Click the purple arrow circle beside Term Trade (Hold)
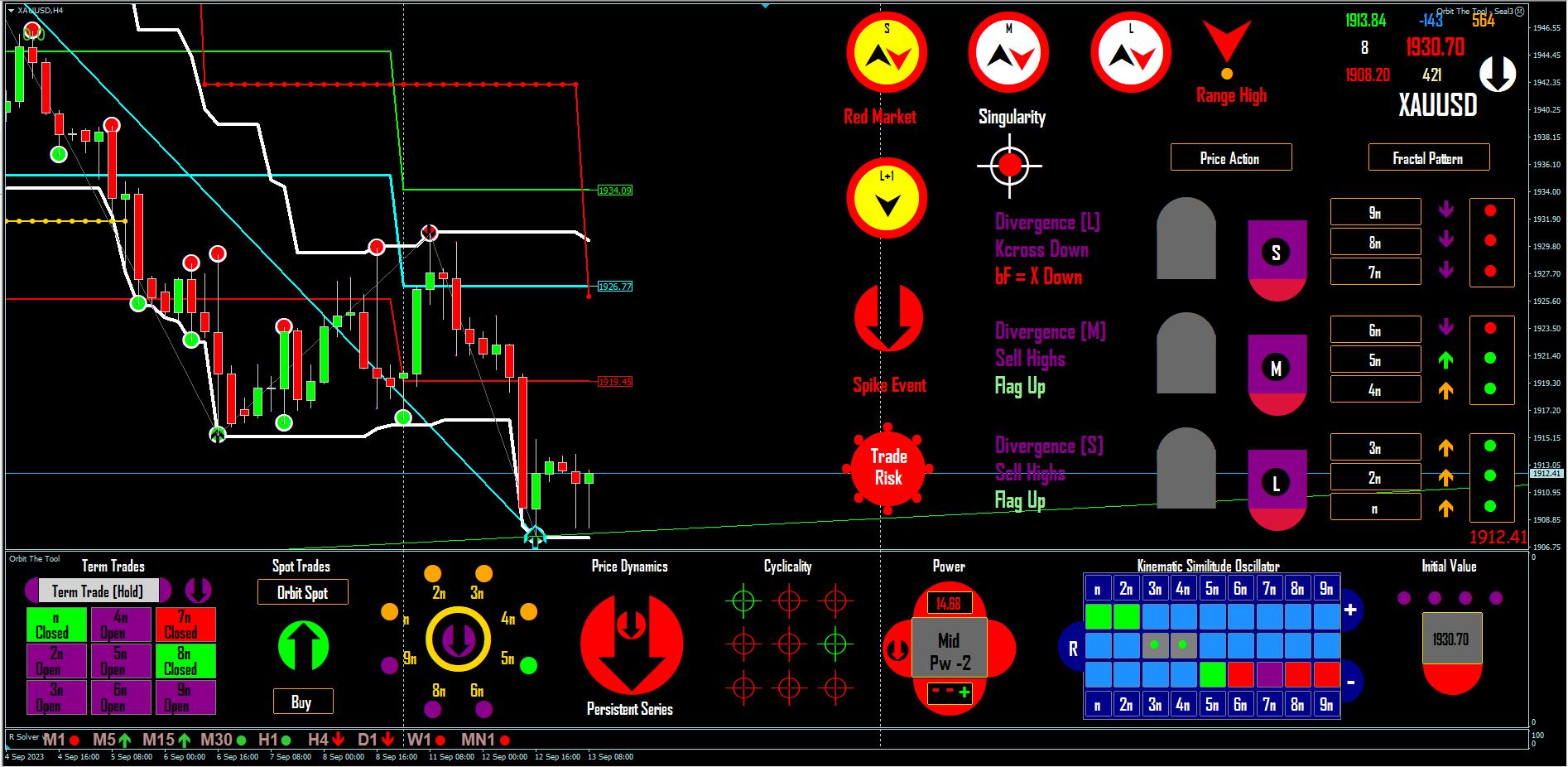This screenshot has height=767, width=1568. tap(198, 590)
